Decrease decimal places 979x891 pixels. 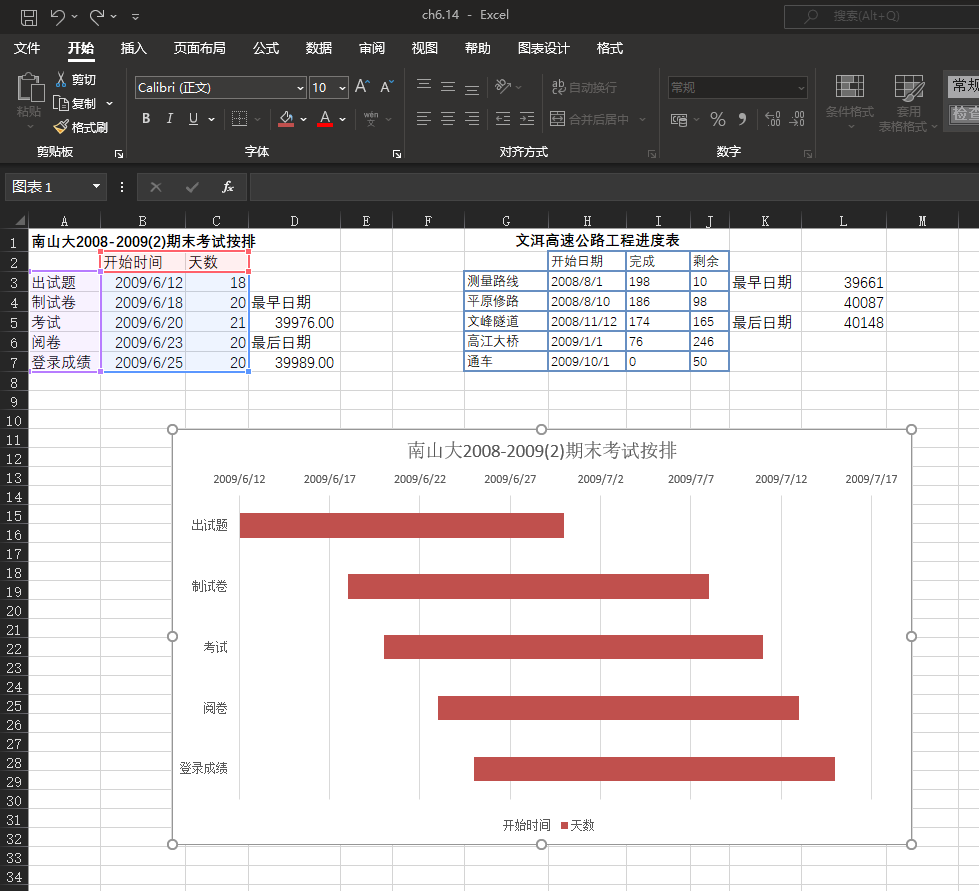coord(797,119)
